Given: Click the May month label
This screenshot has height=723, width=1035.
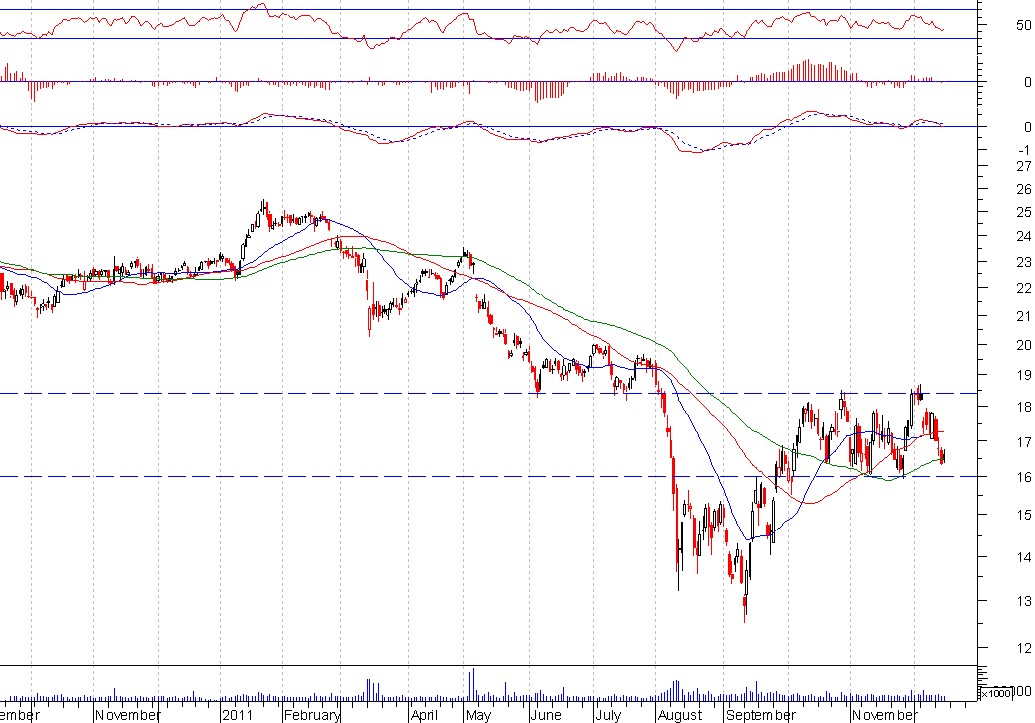Looking at the screenshot, I should click(479, 715).
